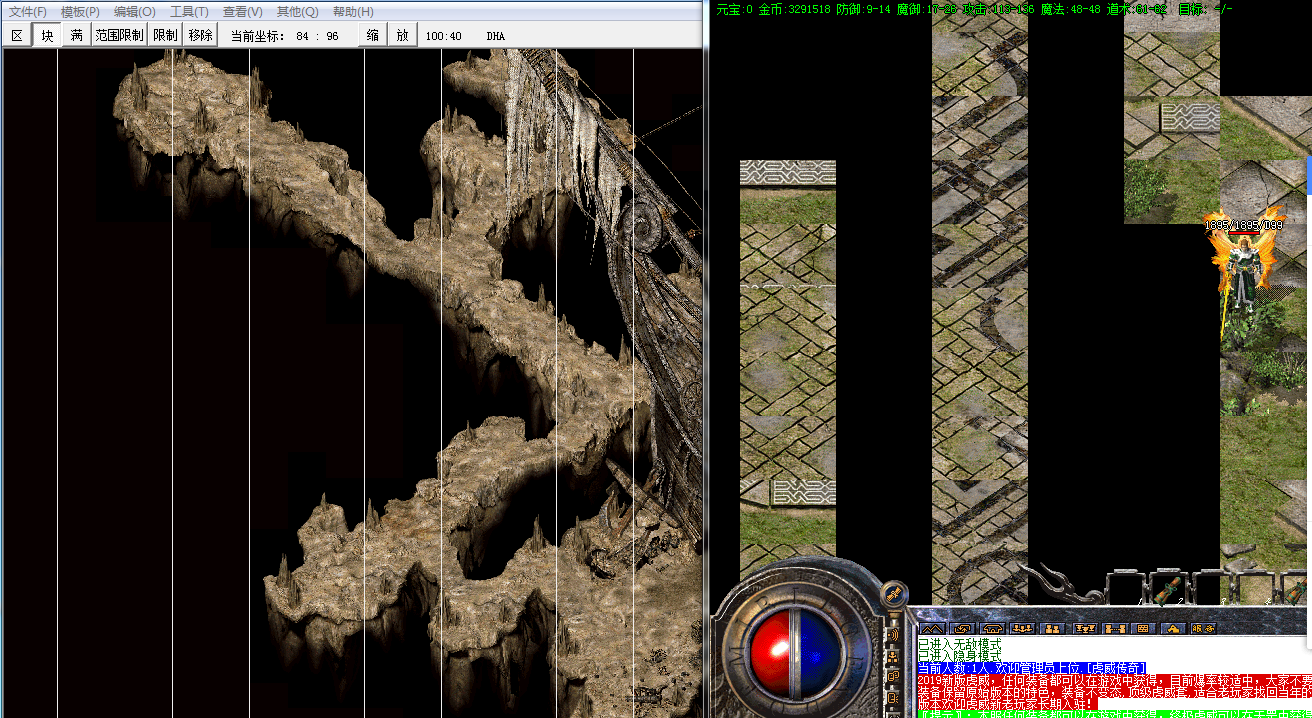Toggle the 块 mode button
The image size is (1312, 718).
coord(47,35)
